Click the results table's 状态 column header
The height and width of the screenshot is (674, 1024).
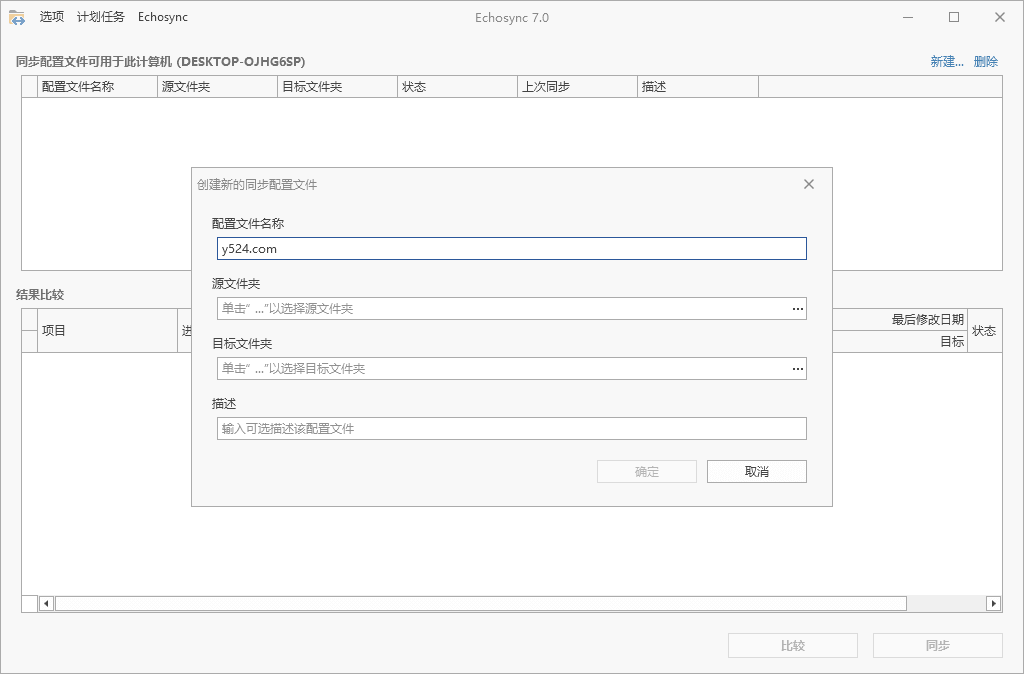[x=984, y=330]
